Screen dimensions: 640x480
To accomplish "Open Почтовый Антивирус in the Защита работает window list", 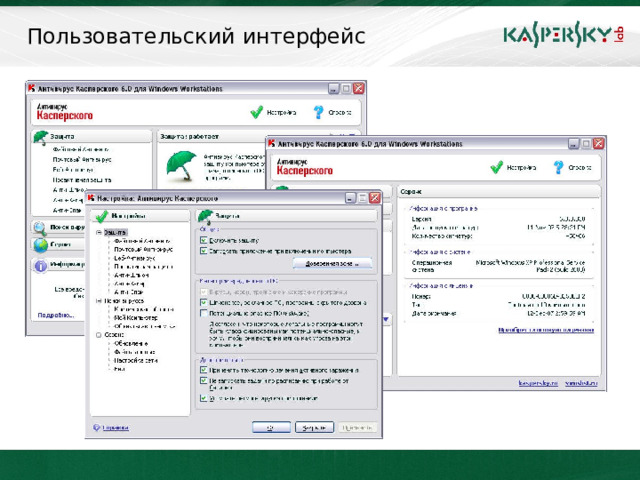I will pyautogui.click(x=82, y=160).
